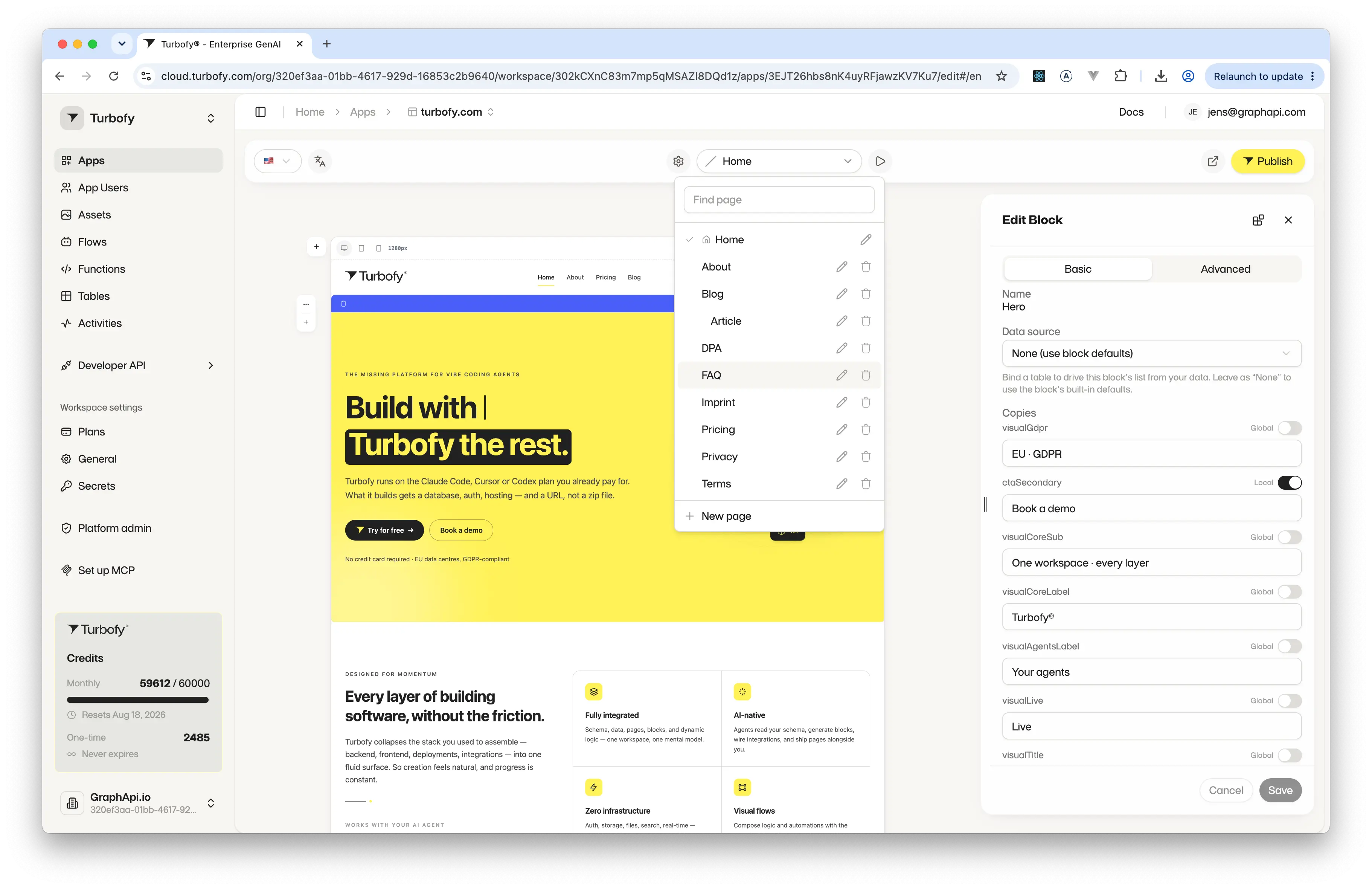Toggle visualCoreSub Global switch
This screenshot has width=1372, height=889.
pyautogui.click(x=1290, y=537)
